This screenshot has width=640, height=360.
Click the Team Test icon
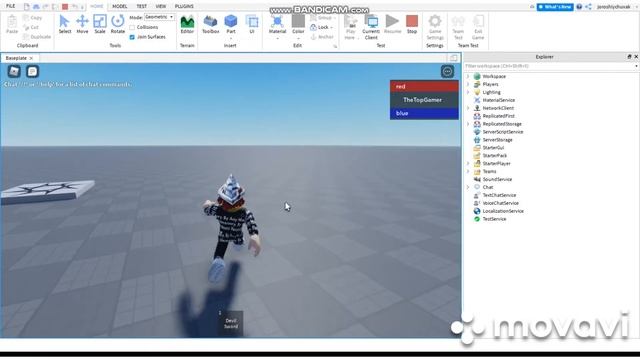pos(458,27)
